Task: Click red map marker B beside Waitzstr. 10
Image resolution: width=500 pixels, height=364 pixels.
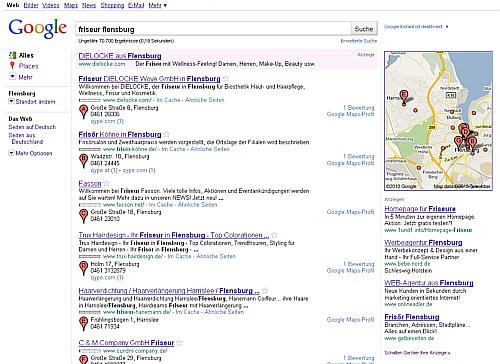Action: click(83, 161)
